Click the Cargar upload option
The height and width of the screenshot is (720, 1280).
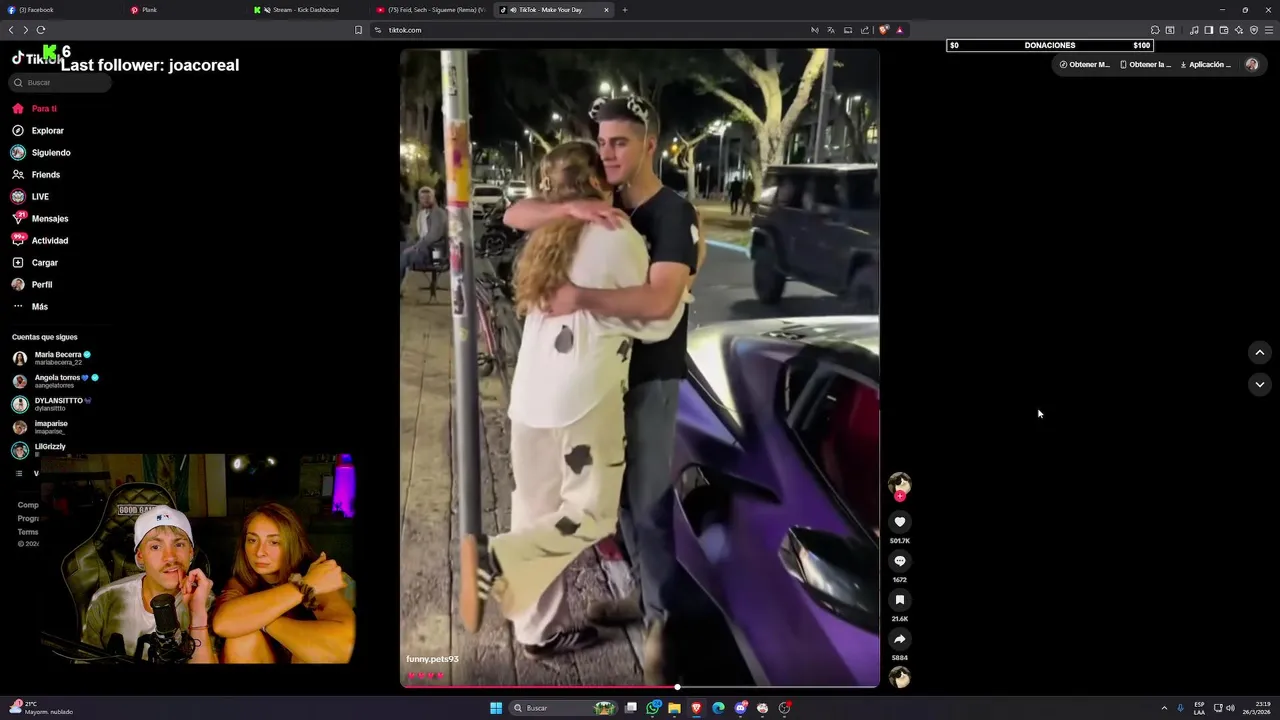pos(35,262)
